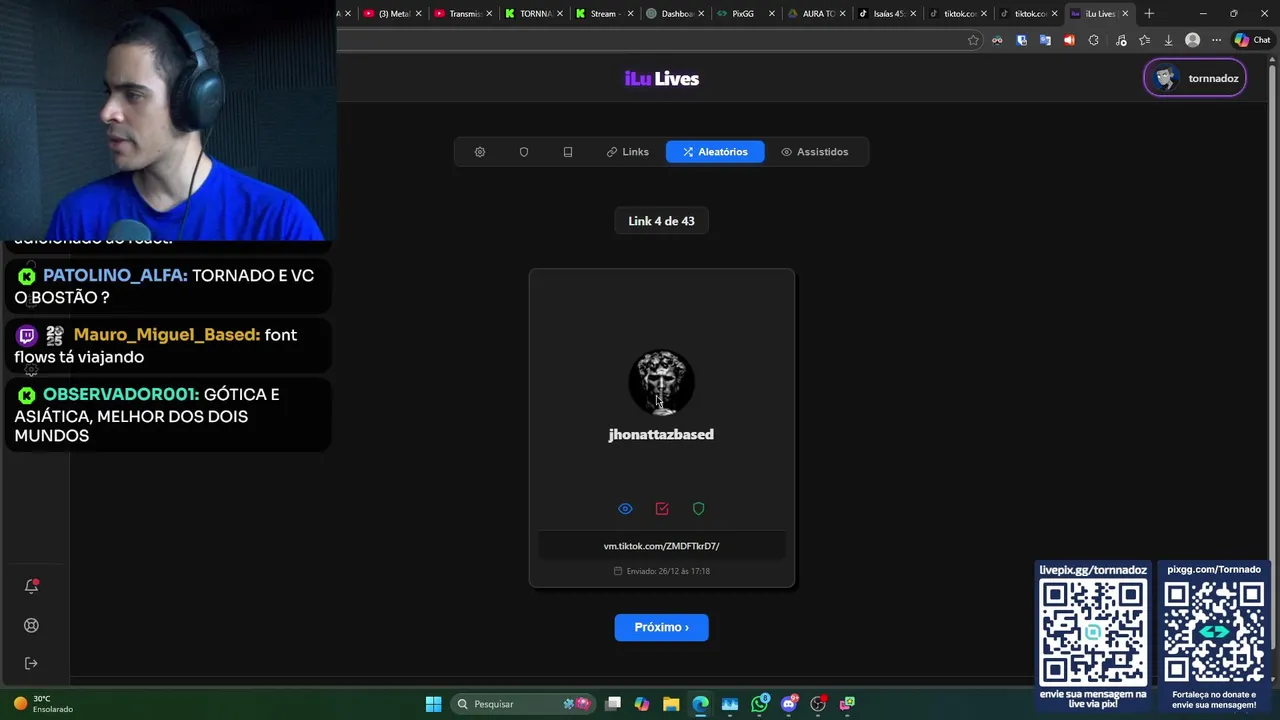Open the browser three-dots menu
The width and height of the screenshot is (1280, 720).
[x=1216, y=40]
